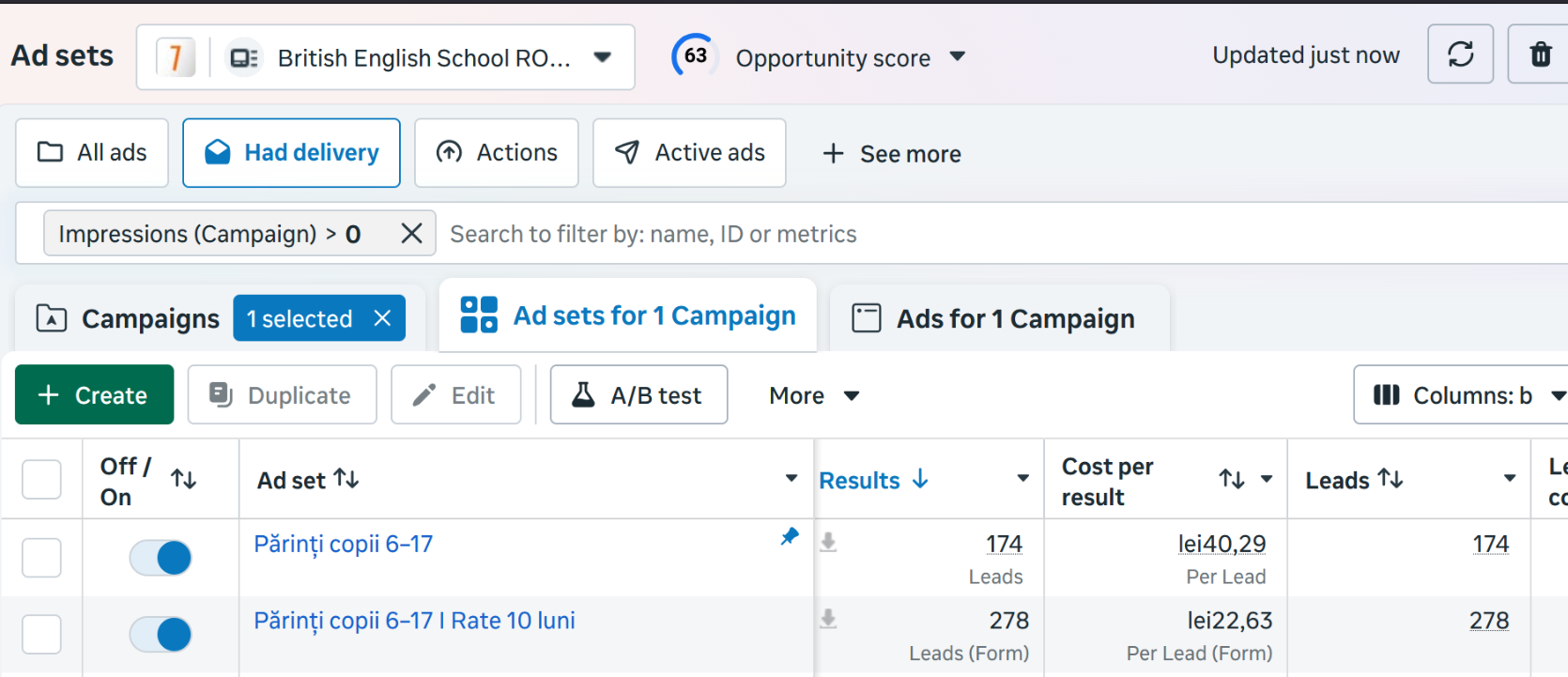Open the Părinți copii 6–17 I Rate 10 luni link

(x=414, y=621)
